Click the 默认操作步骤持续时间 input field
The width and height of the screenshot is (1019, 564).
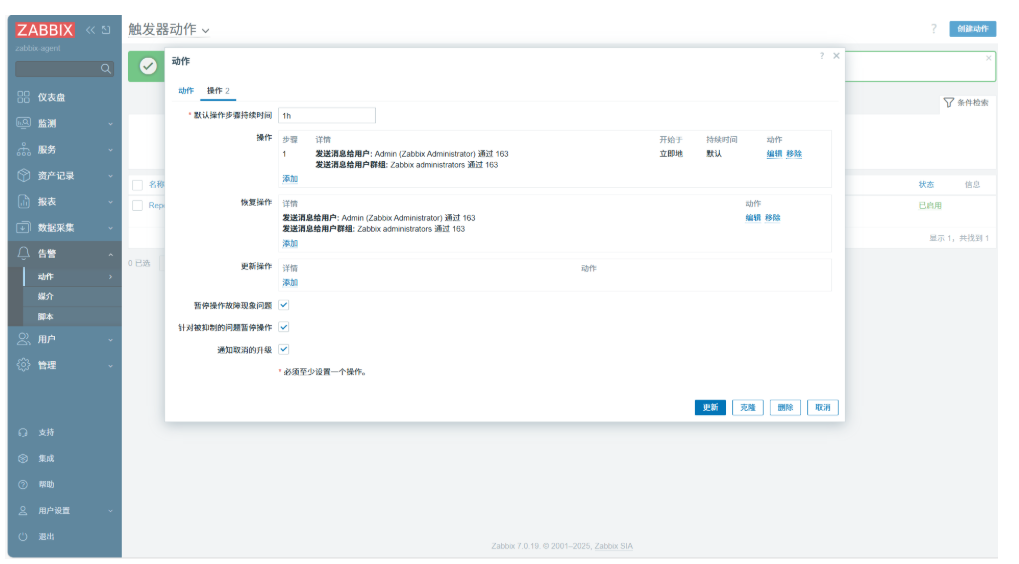327,116
